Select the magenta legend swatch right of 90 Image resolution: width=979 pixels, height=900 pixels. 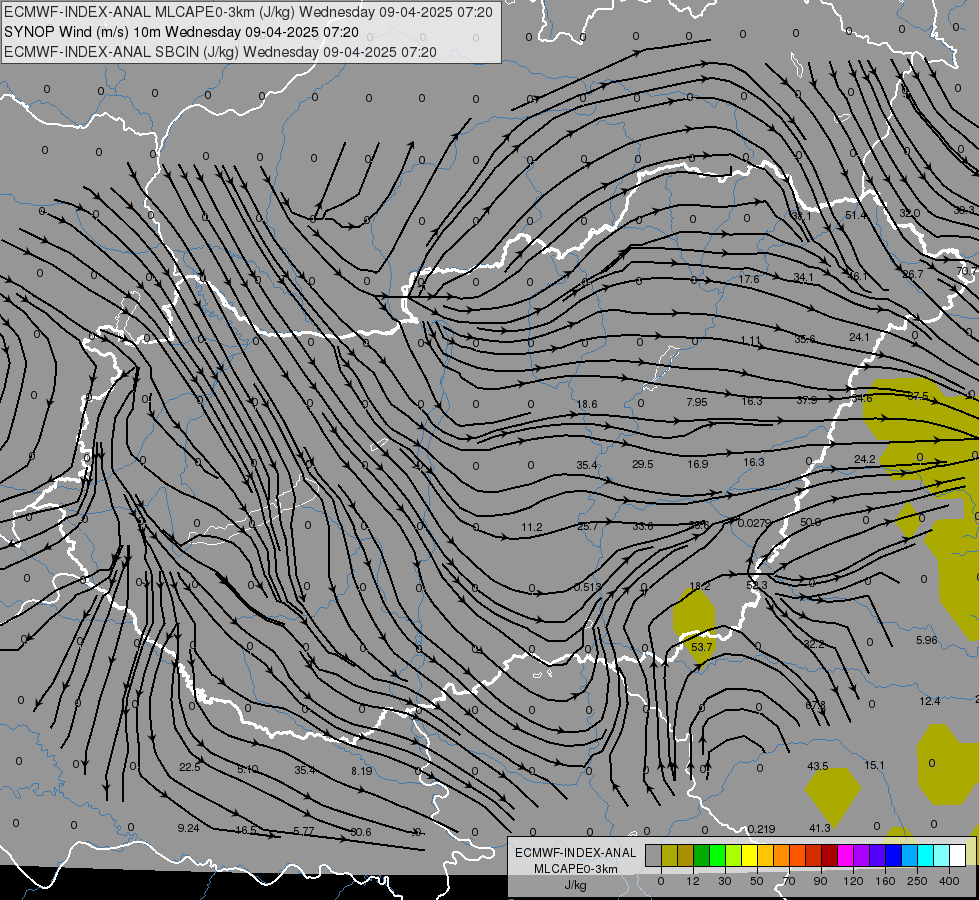[845, 855]
